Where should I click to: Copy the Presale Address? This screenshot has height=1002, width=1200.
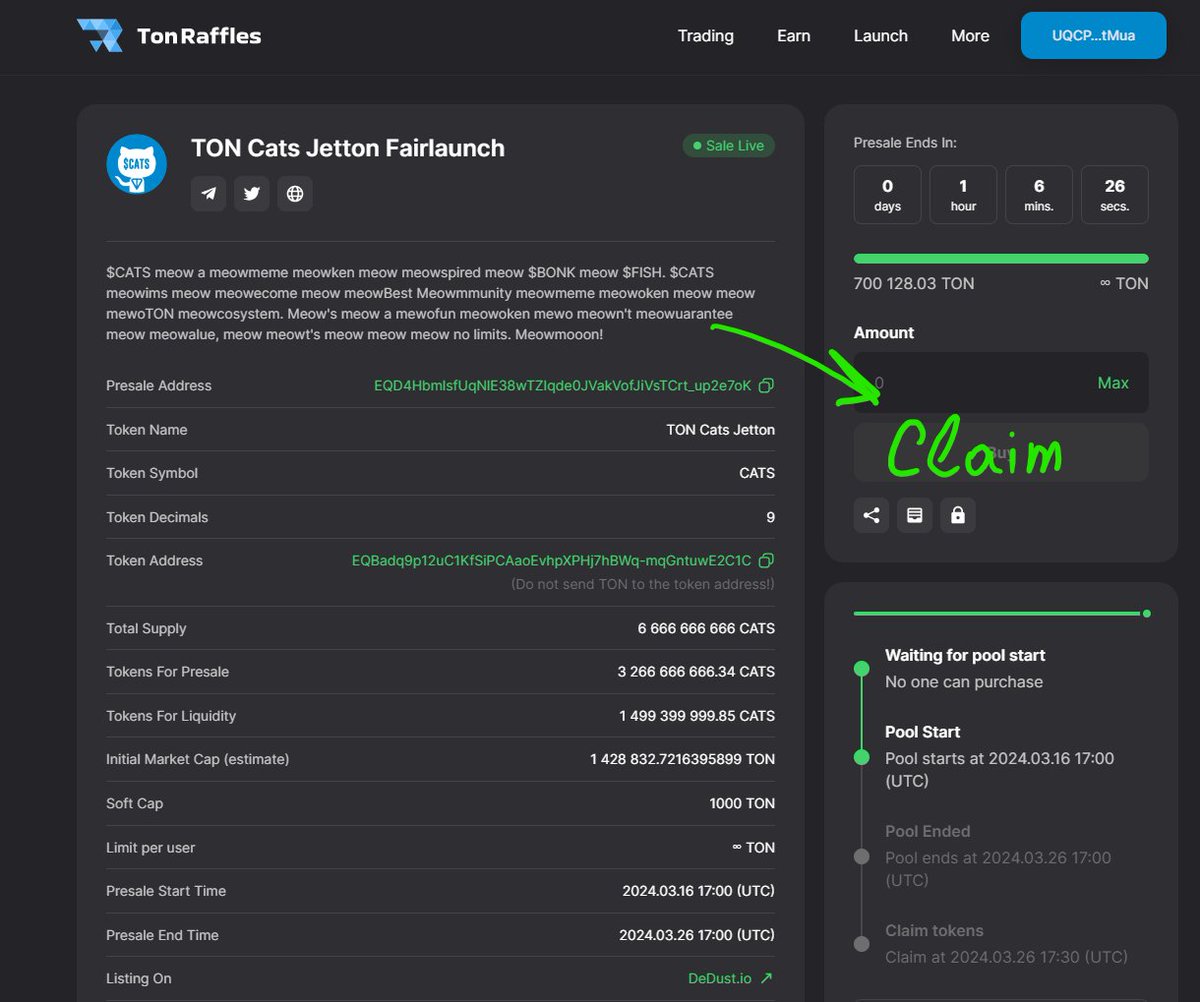click(766, 386)
